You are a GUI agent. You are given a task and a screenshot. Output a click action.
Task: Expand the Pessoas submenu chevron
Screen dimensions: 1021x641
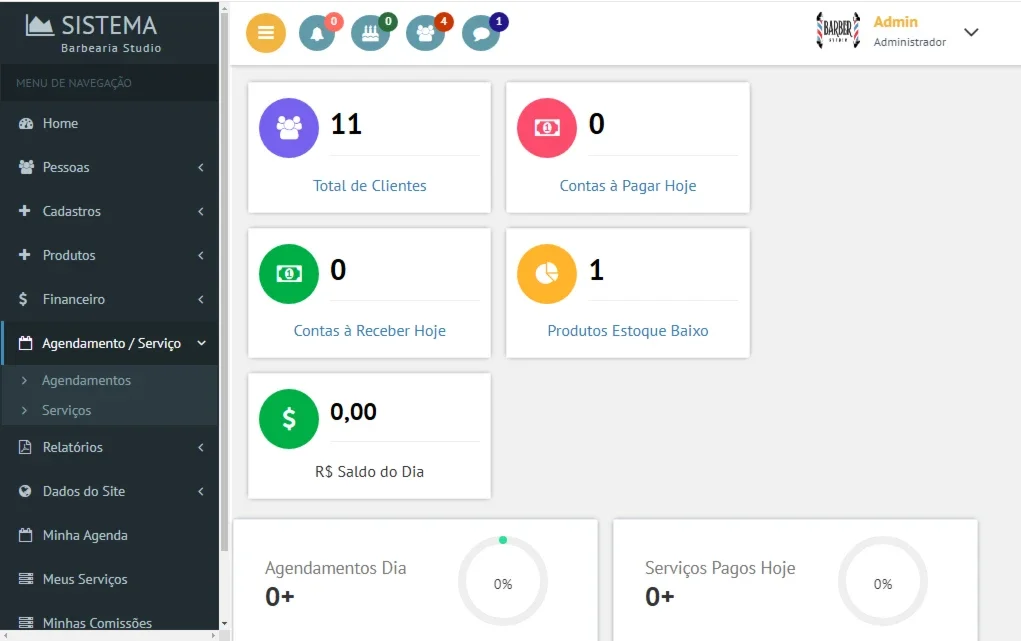pos(201,167)
